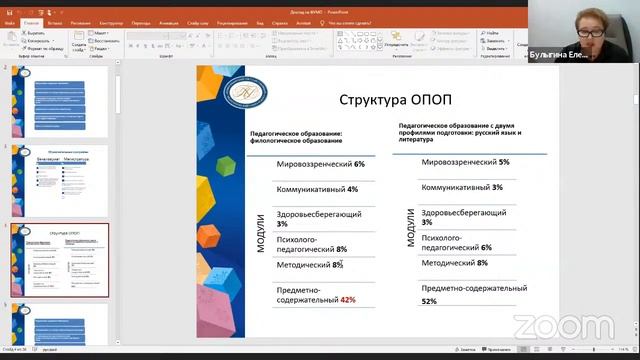Viewport: 640px width, 360px height.
Task: Select the Структура ОПОП slide thumbnail
Action: point(60,260)
